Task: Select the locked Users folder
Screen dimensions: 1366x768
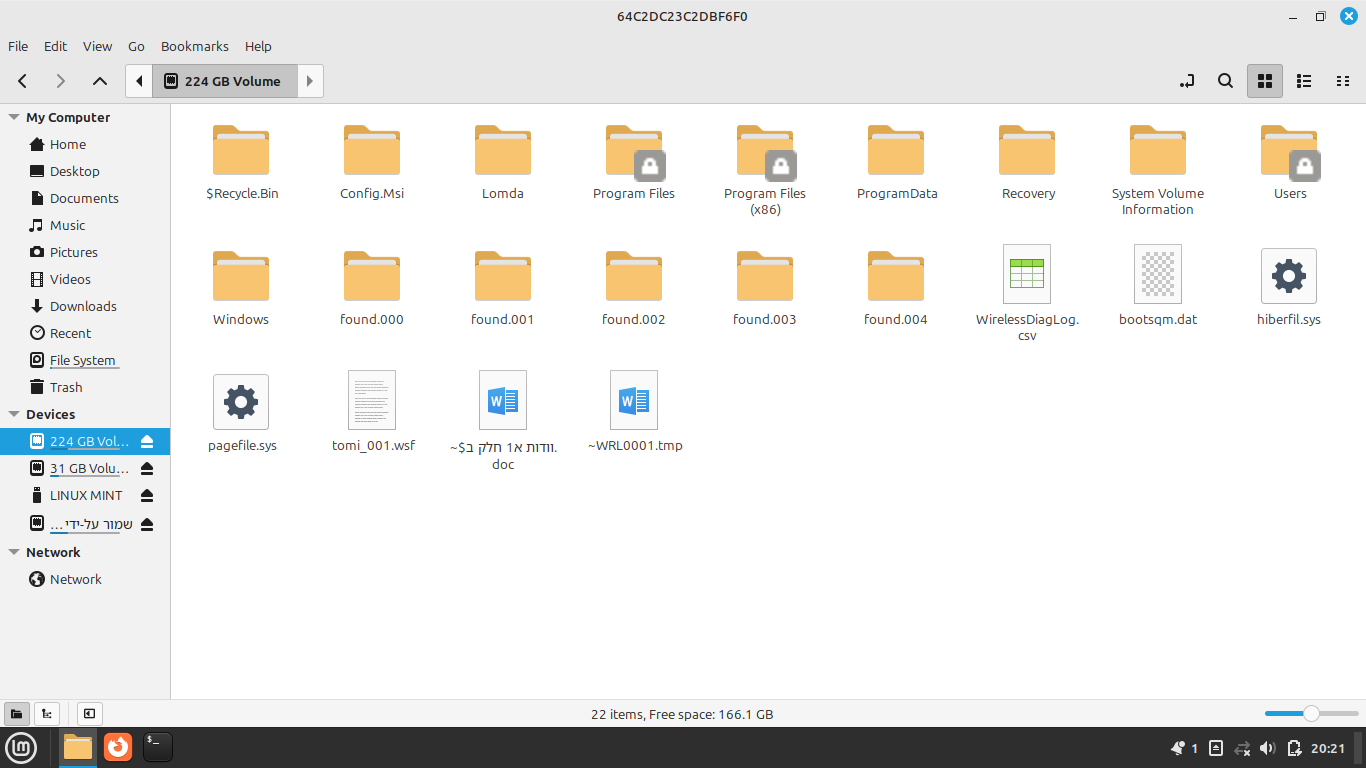Action: (1290, 162)
